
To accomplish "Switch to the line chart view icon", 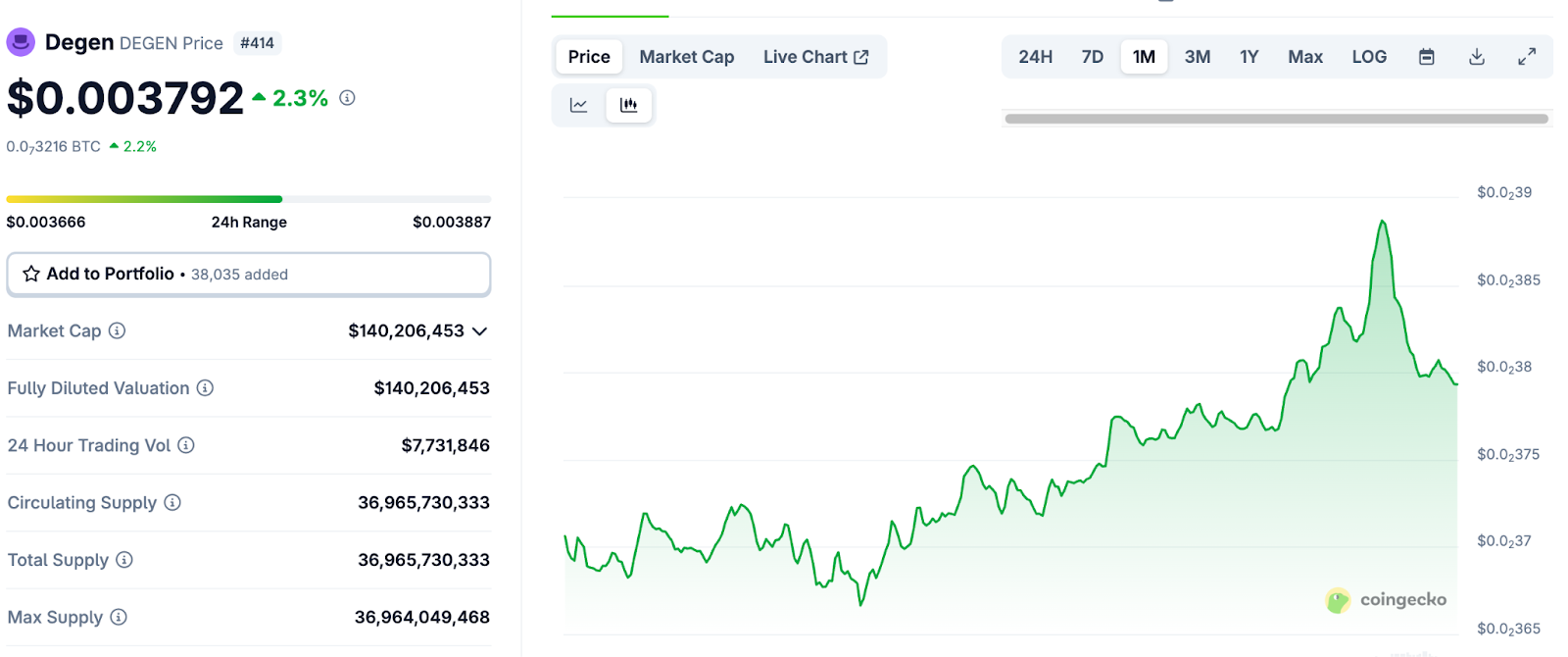I will 579,105.
